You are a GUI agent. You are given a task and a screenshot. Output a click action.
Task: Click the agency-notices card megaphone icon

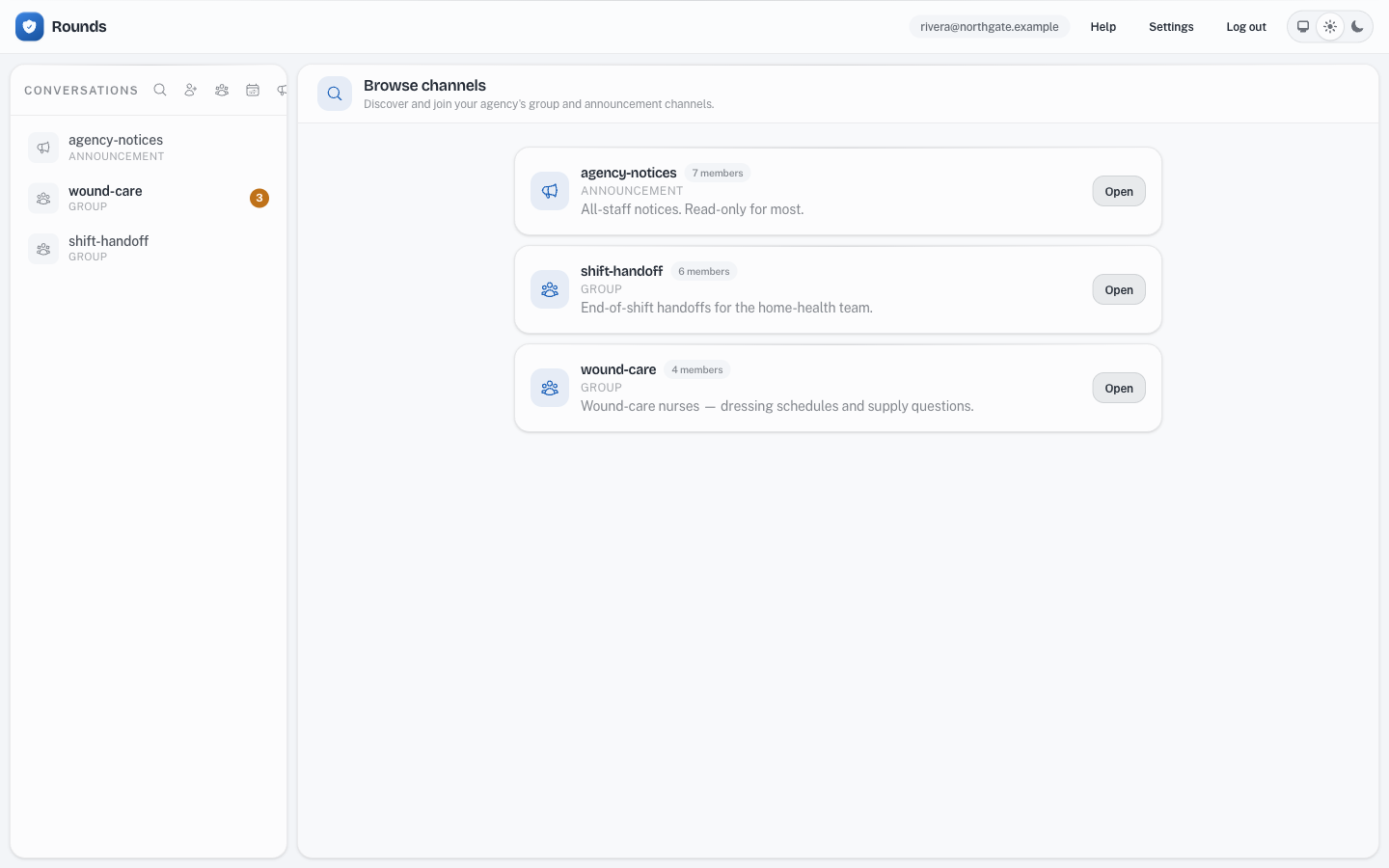point(550,191)
